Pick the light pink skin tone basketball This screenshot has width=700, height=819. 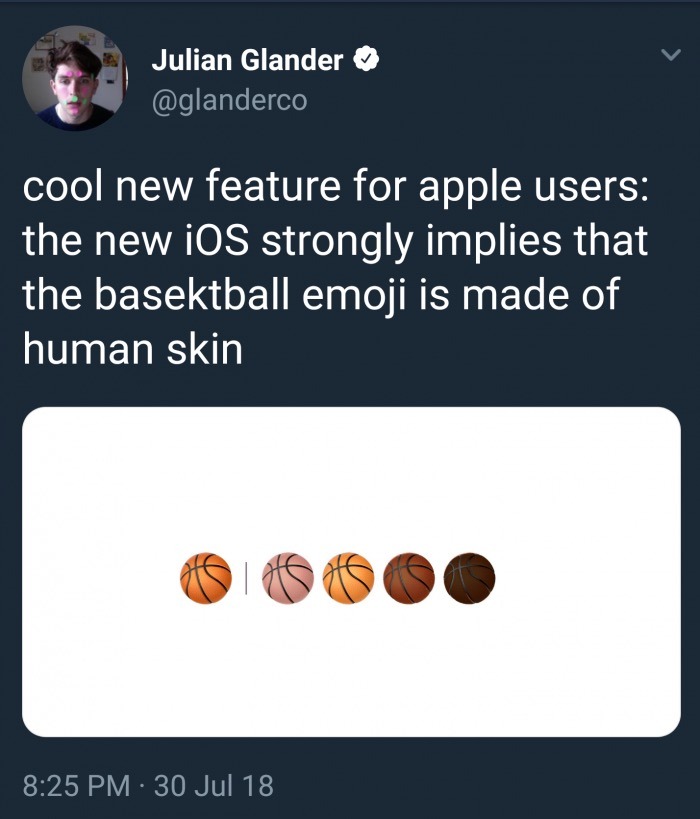click(288, 579)
